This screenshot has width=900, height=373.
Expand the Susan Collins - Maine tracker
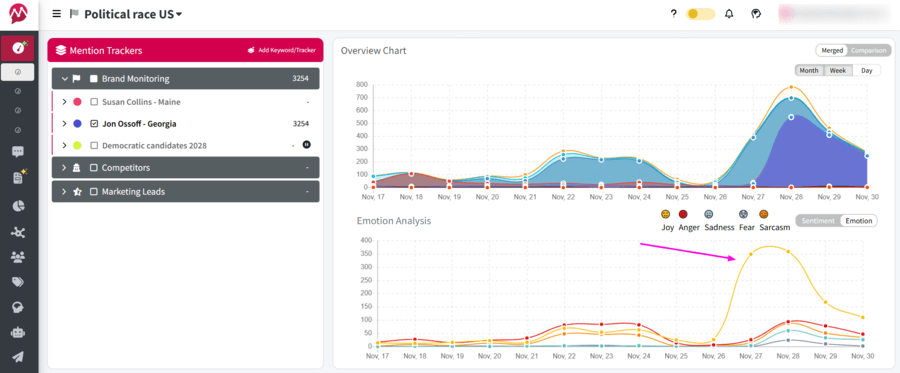pyautogui.click(x=64, y=102)
